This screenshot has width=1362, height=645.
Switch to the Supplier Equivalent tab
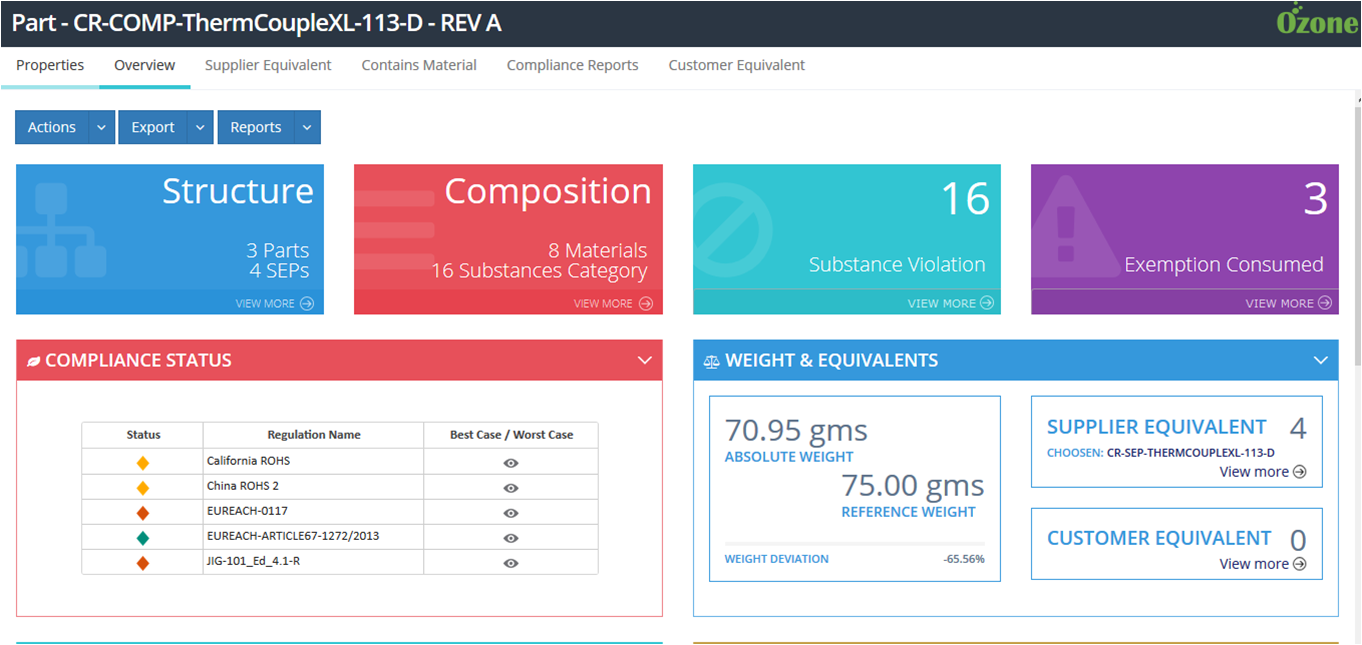[x=268, y=66]
